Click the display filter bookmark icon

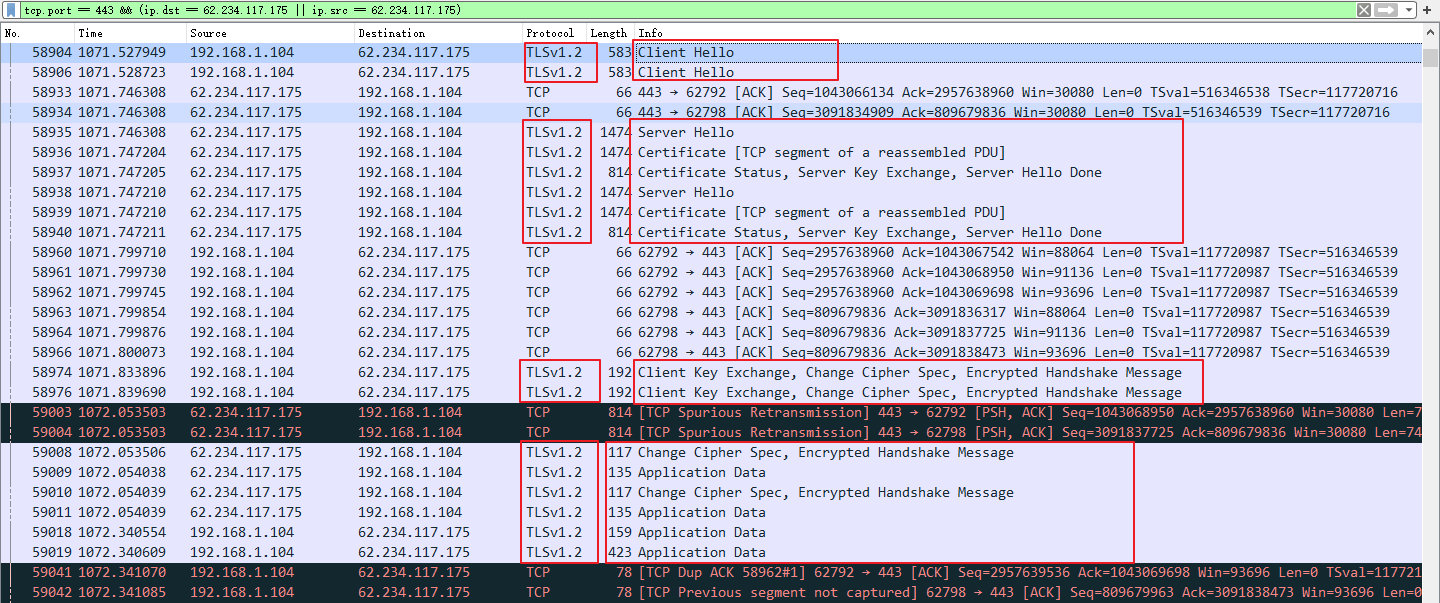10,10
